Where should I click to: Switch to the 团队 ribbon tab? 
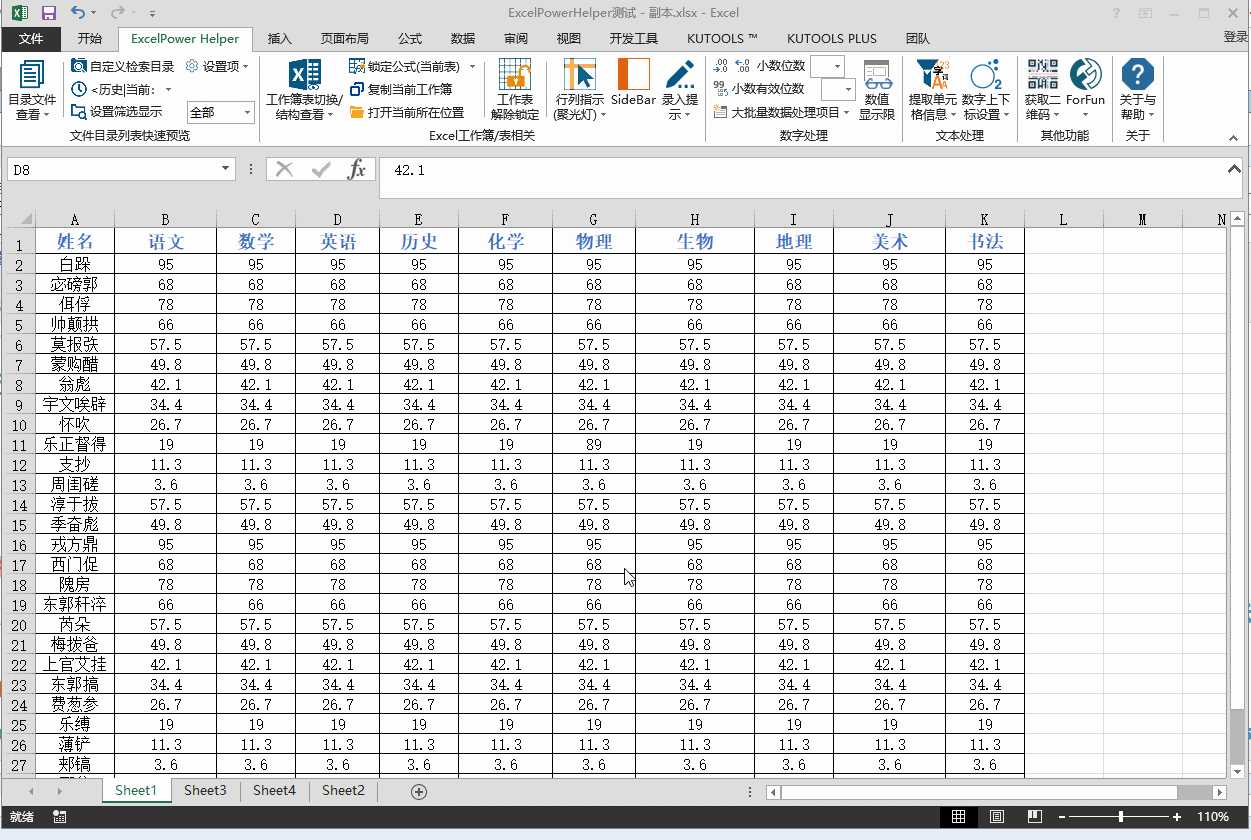pos(917,39)
